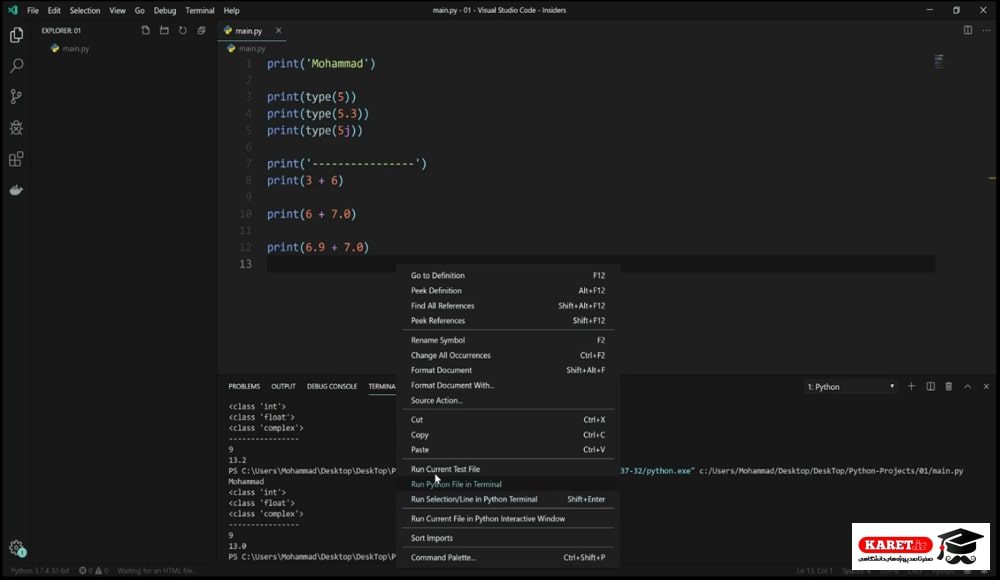The height and width of the screenshot is (580, 1000).
Task: Close the terminal panel
Action: [x=986, y=386]
